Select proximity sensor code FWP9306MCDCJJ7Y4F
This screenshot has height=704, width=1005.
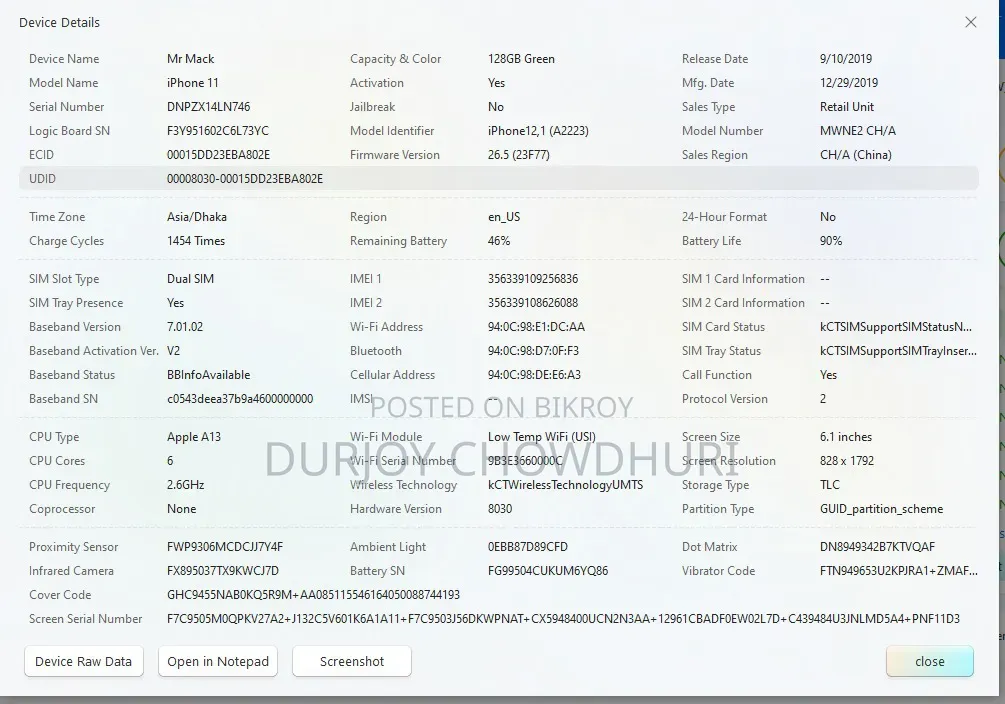(224, 547)
